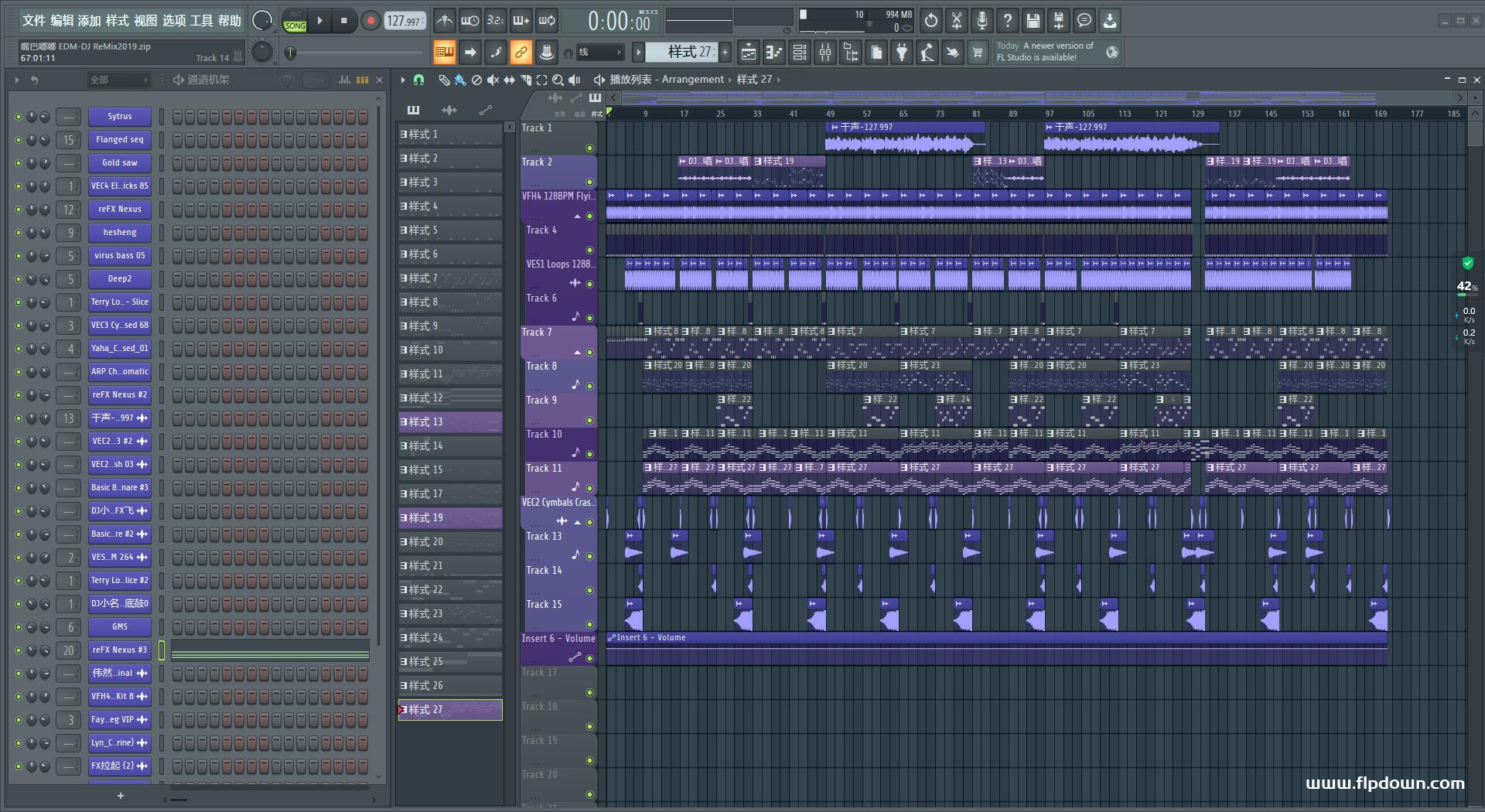The height and width of the screenshot is (812, 1485).
Task: Toggle typing keyboard to piano button
Action: 445,53
